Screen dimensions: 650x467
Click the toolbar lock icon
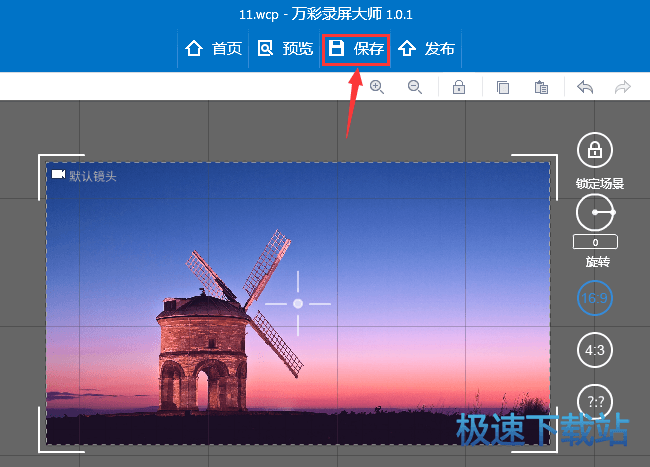click(459, 87)
